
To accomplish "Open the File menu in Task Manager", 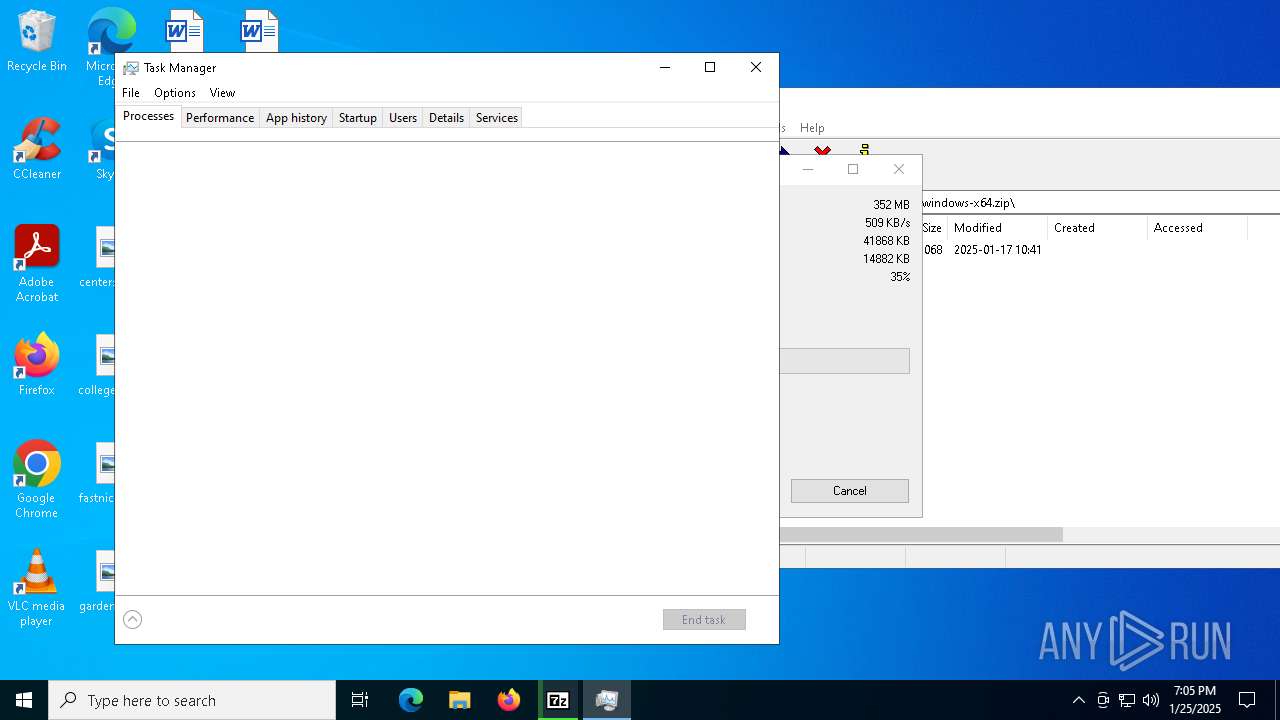I will pos(131,93).
